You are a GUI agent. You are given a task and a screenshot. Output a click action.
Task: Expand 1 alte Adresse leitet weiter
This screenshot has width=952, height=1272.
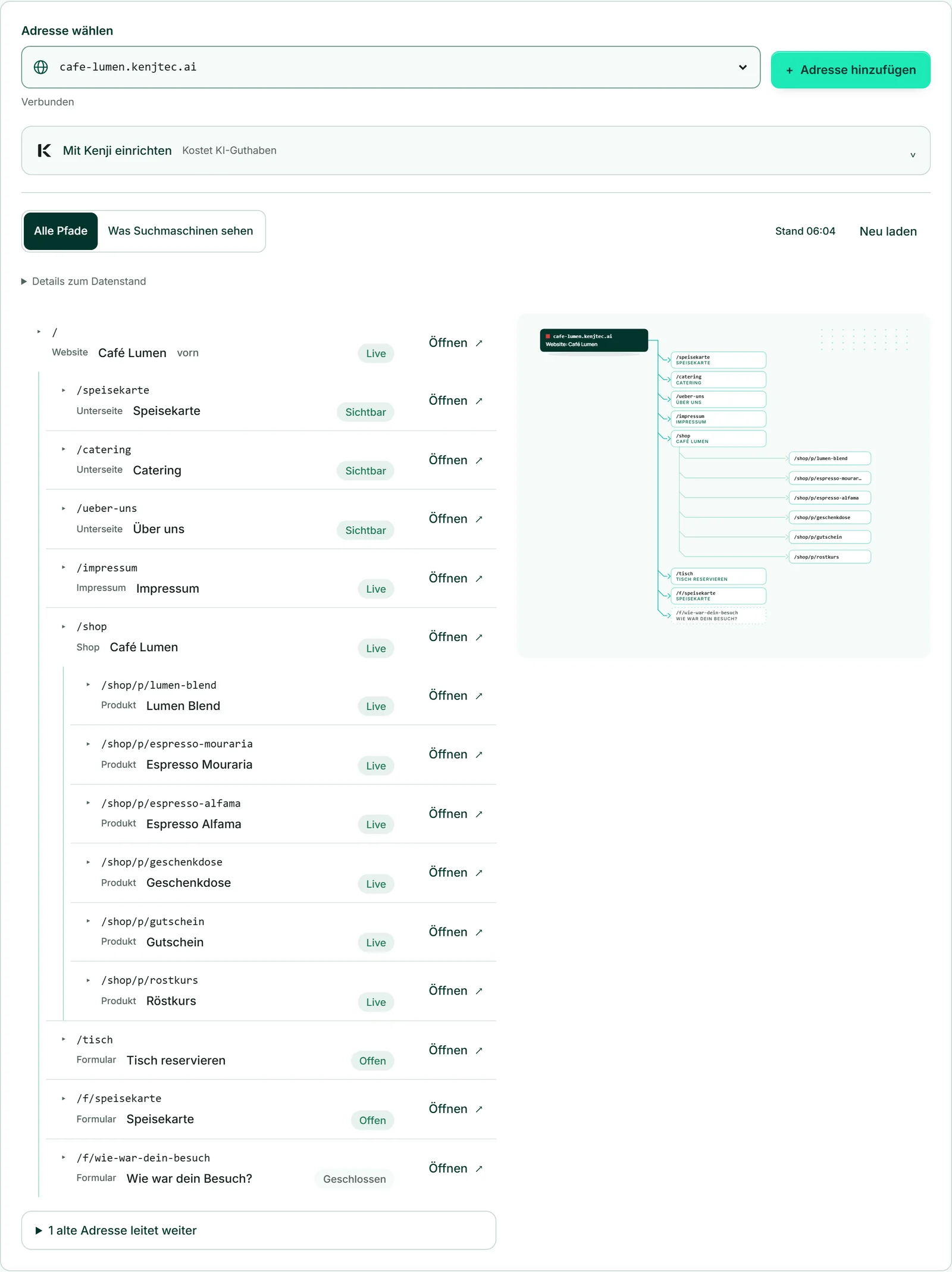pyautogui.click(x=259, y=1230)
